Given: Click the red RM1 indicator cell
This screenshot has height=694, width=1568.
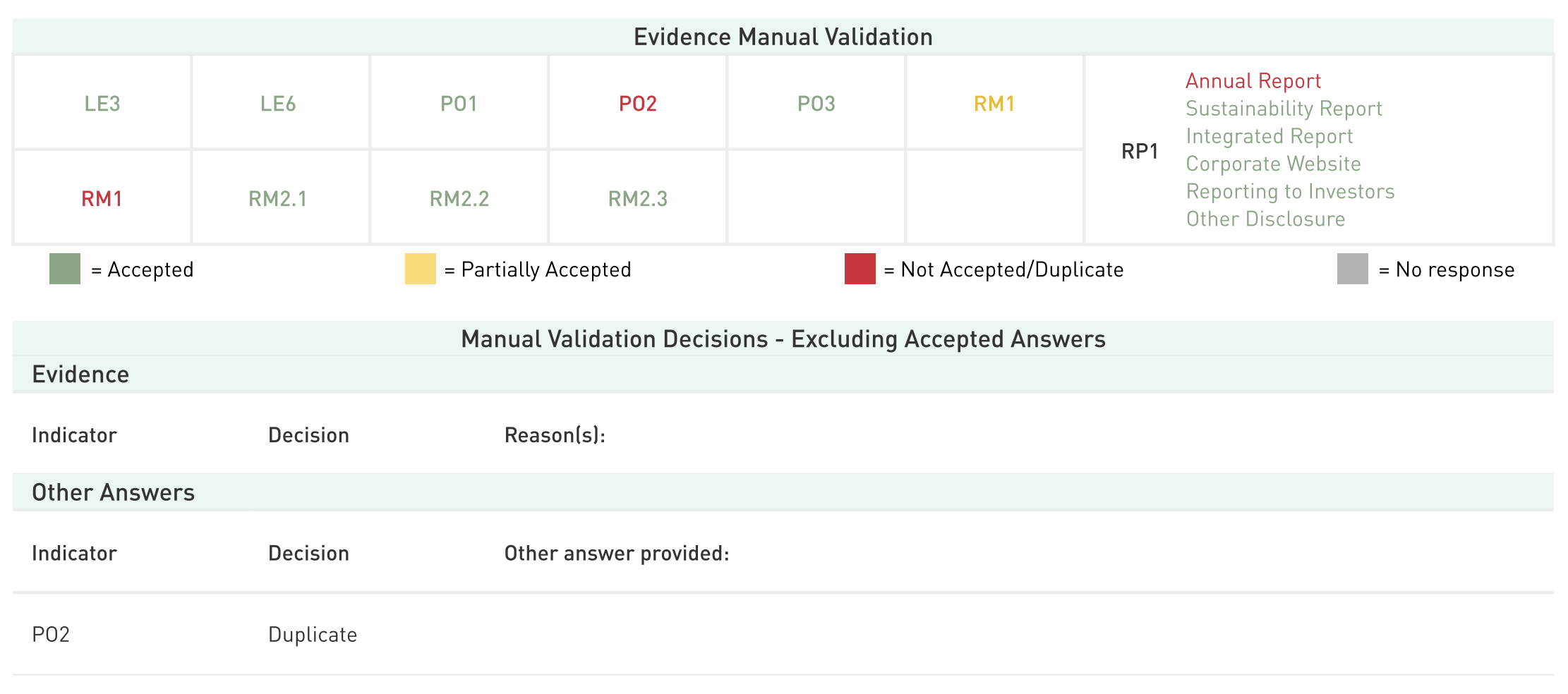Looking at the screenshot, I should (102, 199).
